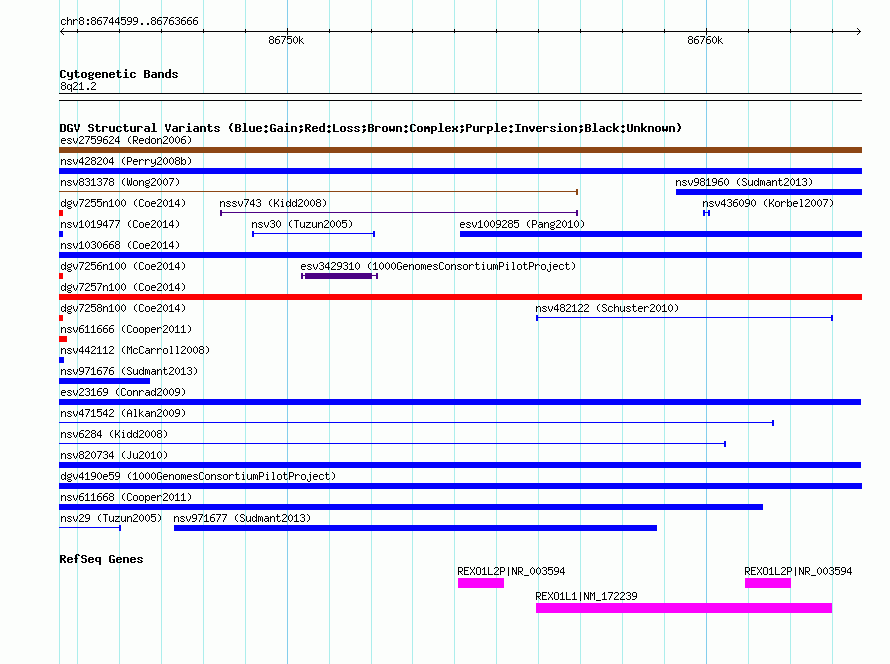
Task: Click the chr8:86744599..86763666 coordinate text
Action: point(129,21)
